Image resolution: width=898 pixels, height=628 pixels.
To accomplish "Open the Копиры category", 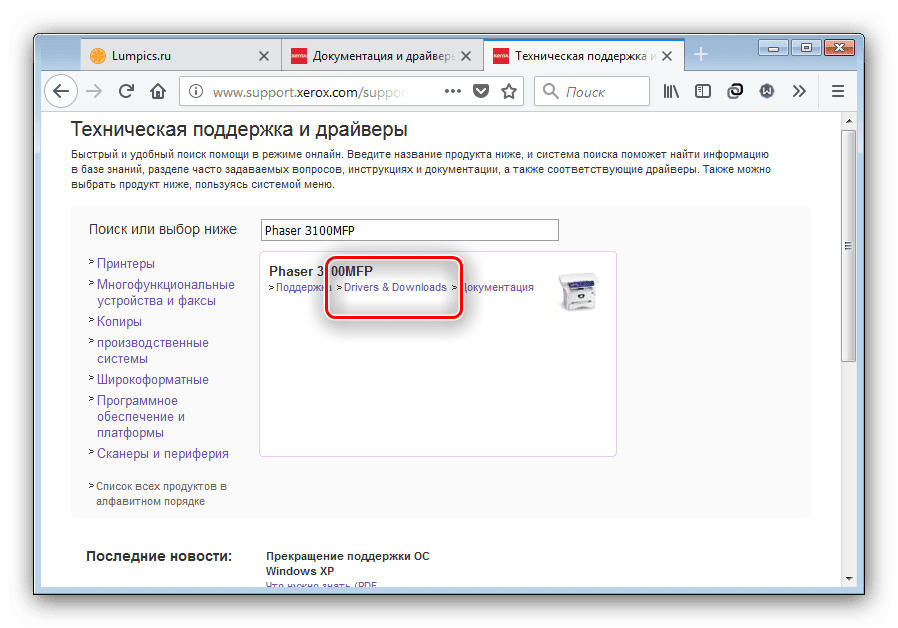I will tap(119, 321).
